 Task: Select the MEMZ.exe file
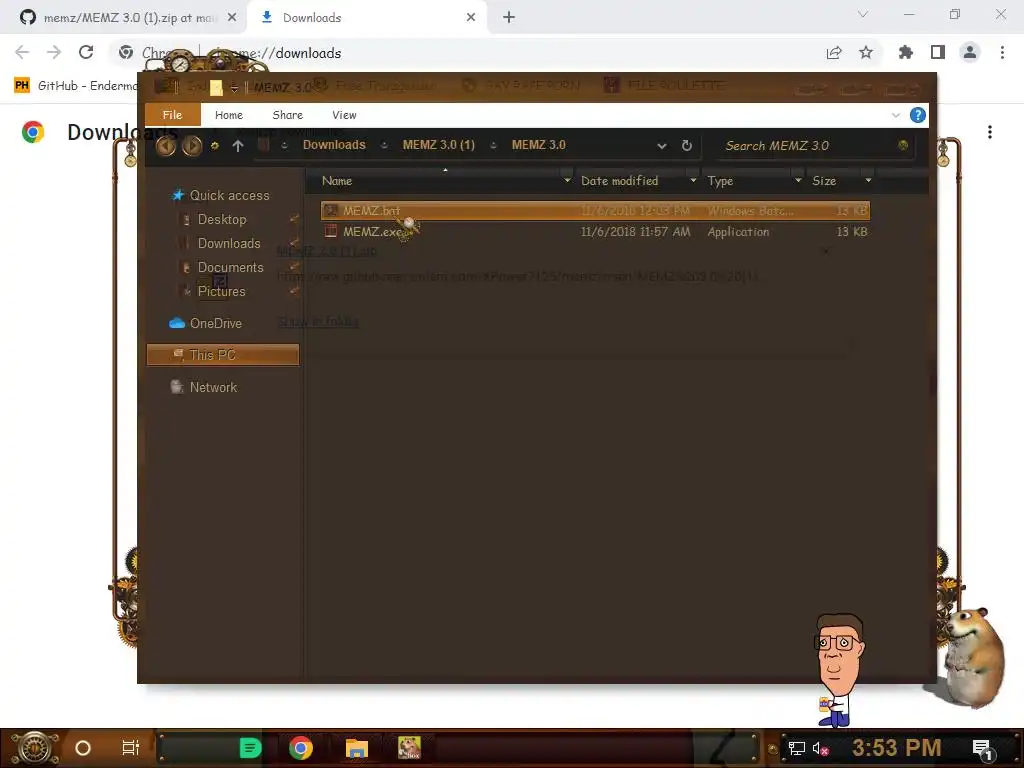[x=595, y=231]
